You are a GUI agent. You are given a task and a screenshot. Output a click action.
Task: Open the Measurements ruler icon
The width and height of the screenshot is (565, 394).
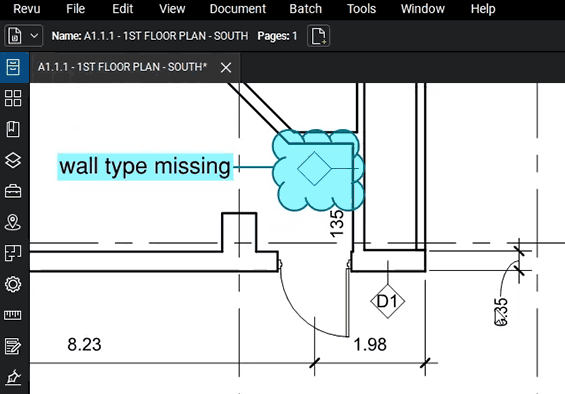pyautogui.click(x=13, y=315)
